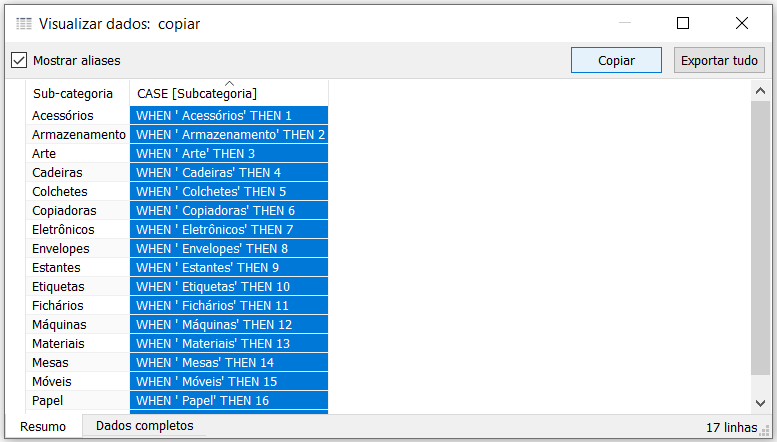This screenshot has width=777, height=442.
Task: Open the Dados completos tab
Action: point(145,426)
